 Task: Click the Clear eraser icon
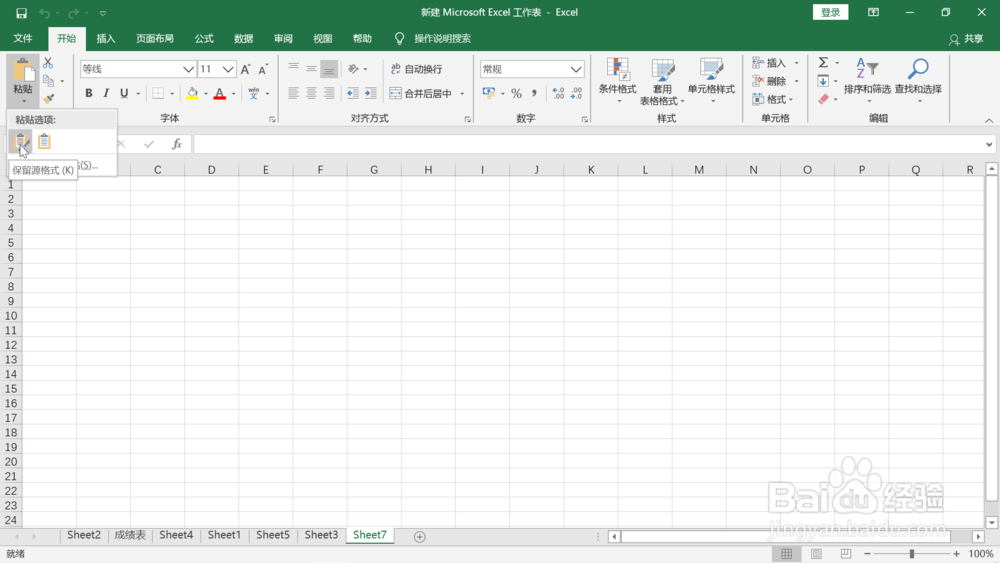823,99
